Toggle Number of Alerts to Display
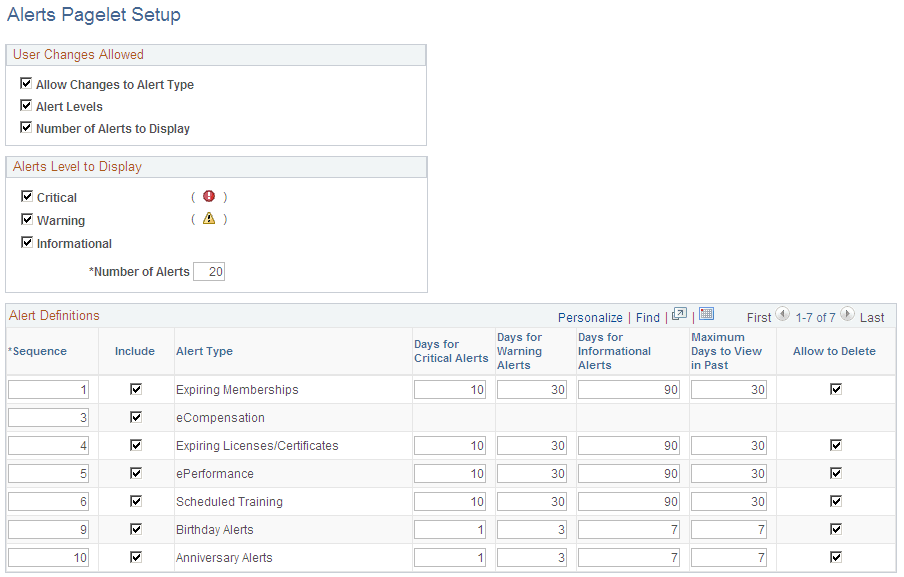The height and width of the screenshot is (577, 904). point(26,128)
